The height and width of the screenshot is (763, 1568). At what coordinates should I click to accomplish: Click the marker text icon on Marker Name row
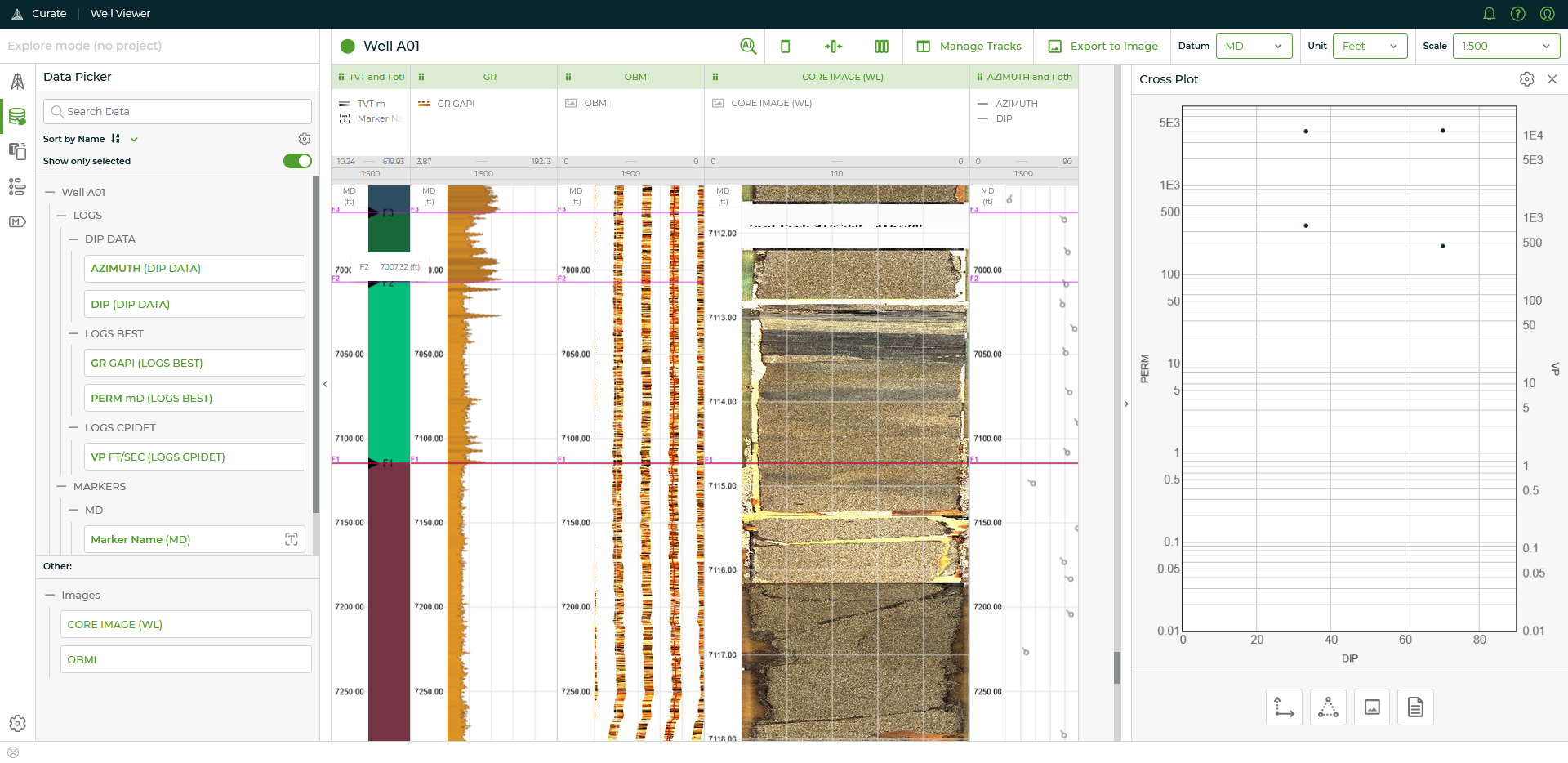292,539
